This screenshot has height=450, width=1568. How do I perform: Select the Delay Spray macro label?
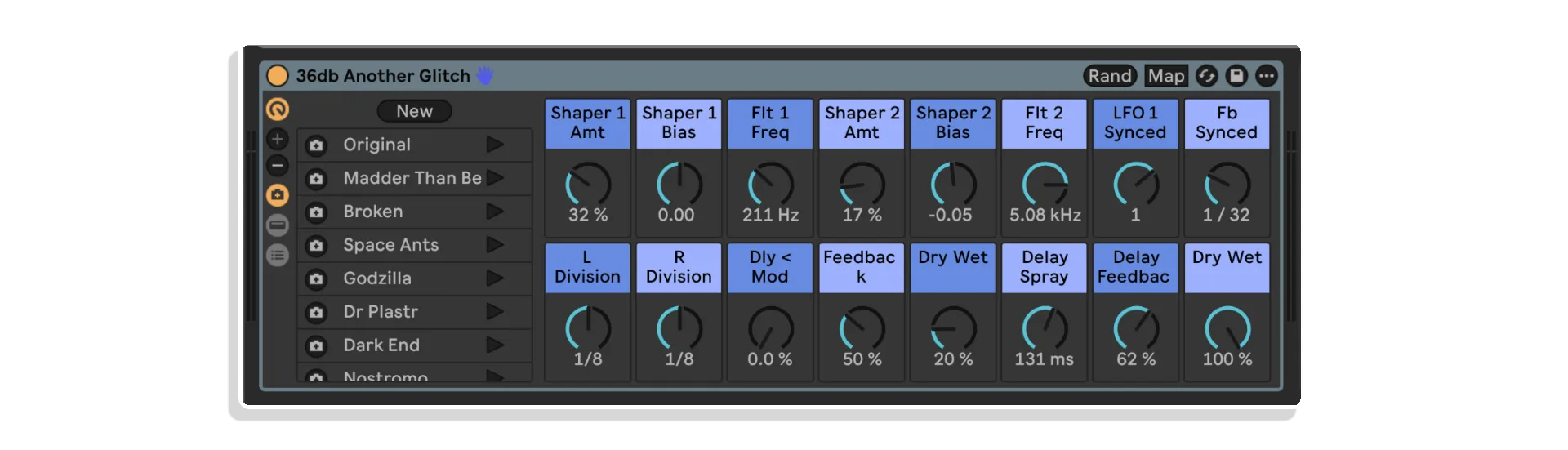(x=1045, y=268)
